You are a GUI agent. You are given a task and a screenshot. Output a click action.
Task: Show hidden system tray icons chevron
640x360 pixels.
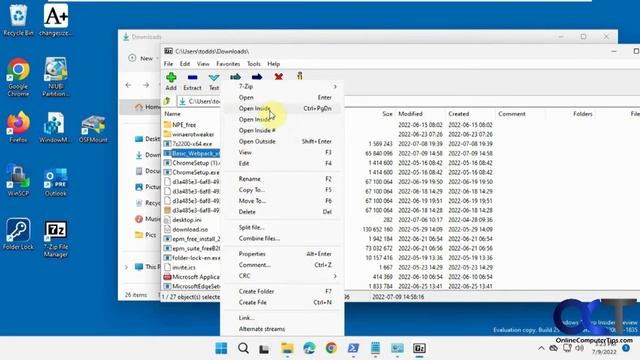tap(541, 348)
